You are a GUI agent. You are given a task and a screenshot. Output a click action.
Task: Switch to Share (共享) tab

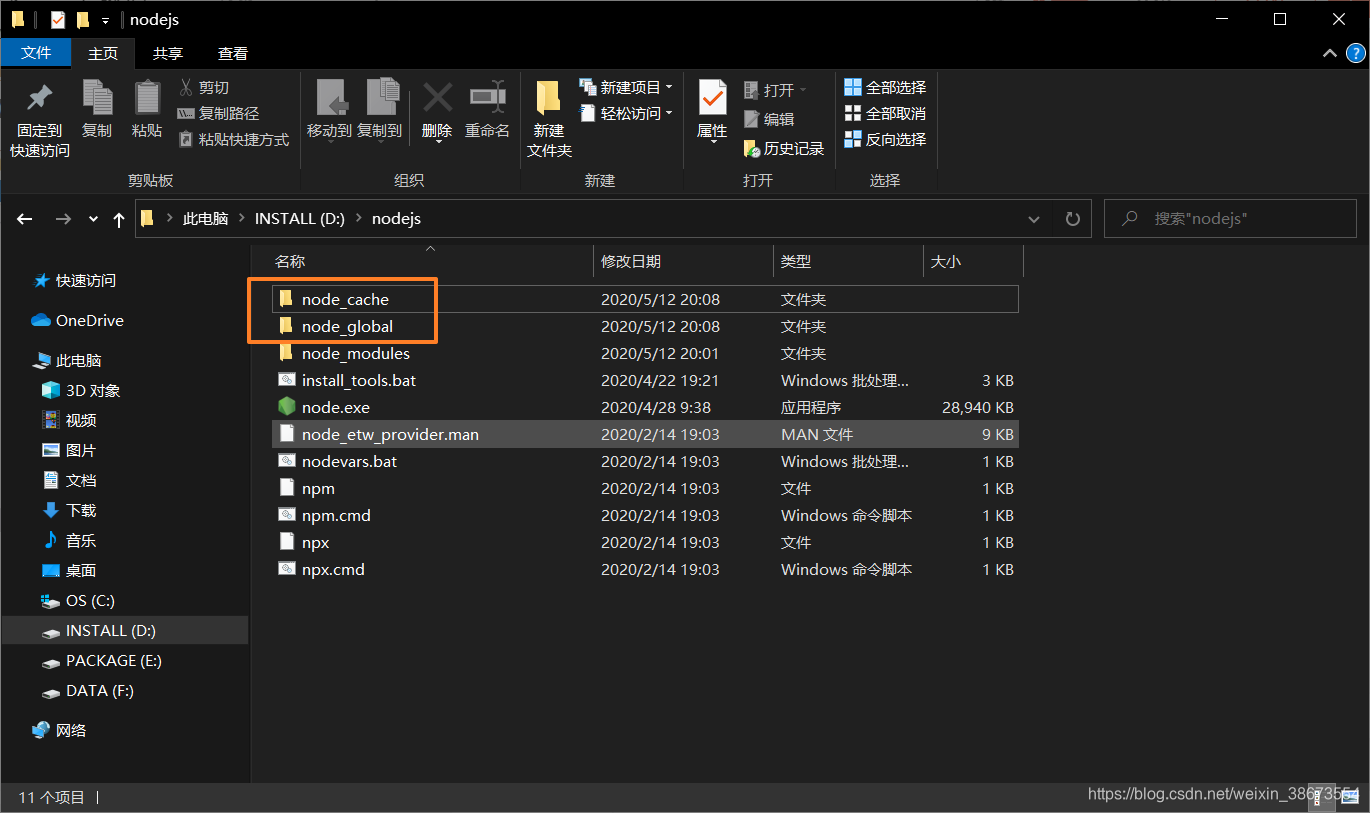point(168,53)
